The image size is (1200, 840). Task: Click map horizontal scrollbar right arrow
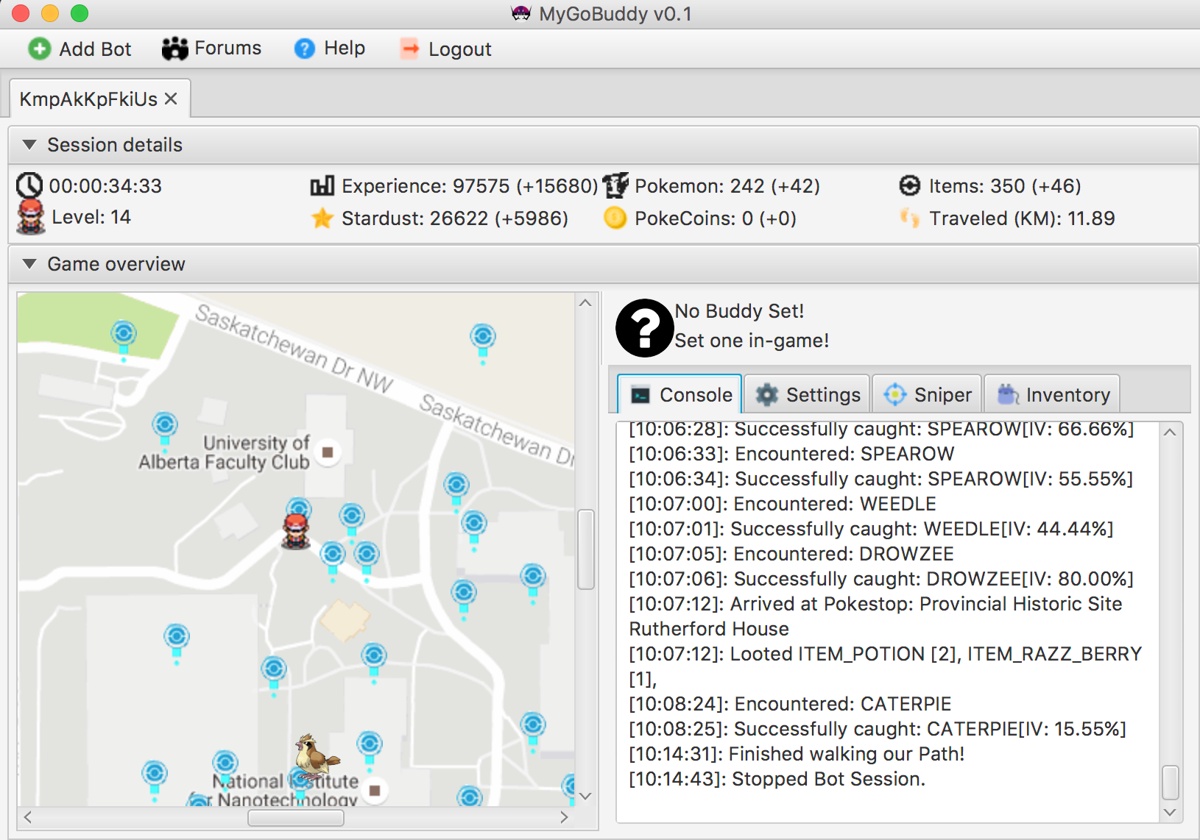click(x=565, y=818)
